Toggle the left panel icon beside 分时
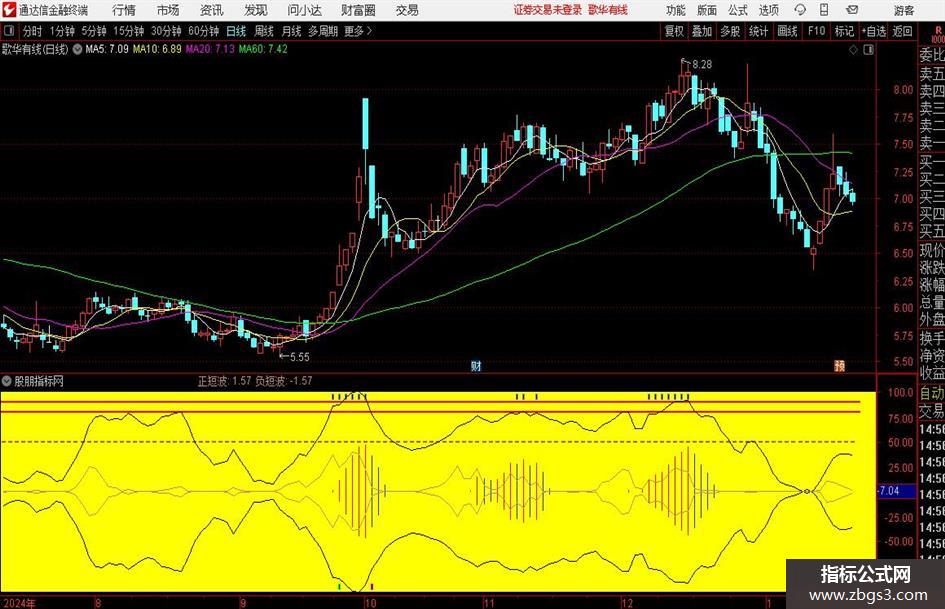 click(8, 31)
